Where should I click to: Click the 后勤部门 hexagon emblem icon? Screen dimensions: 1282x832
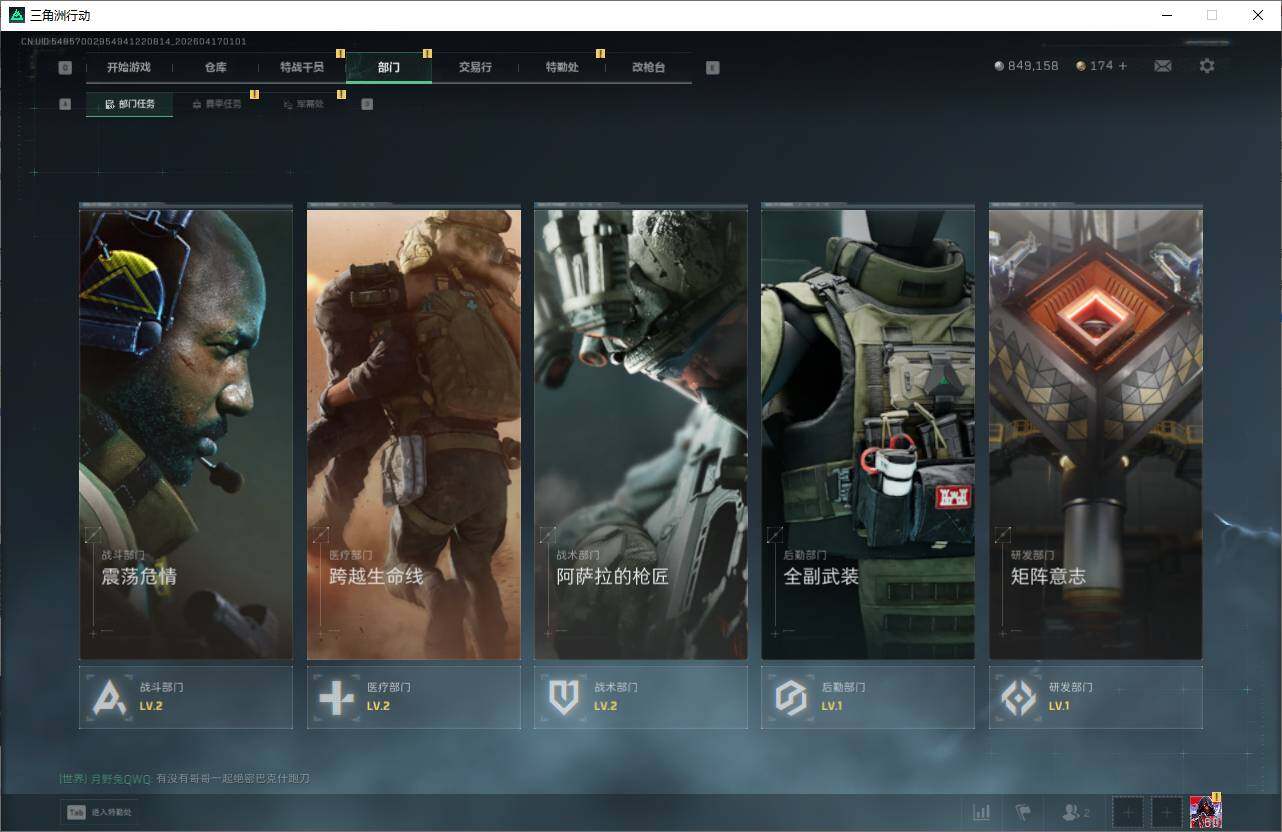pos(791,697)
